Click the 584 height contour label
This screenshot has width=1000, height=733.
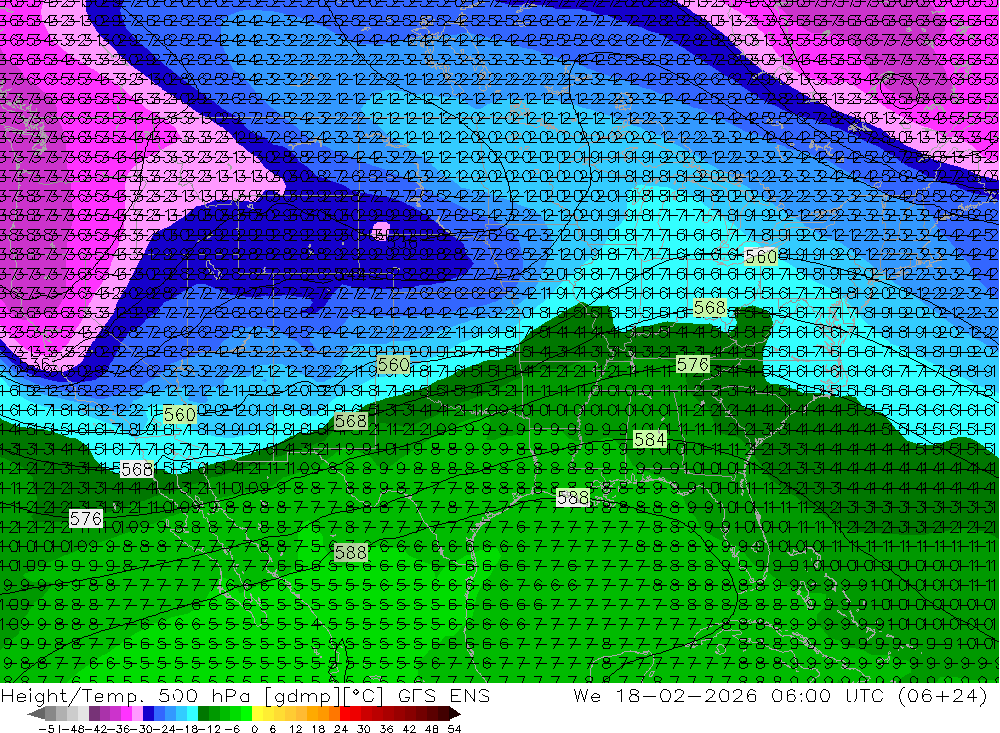[650, 440]
